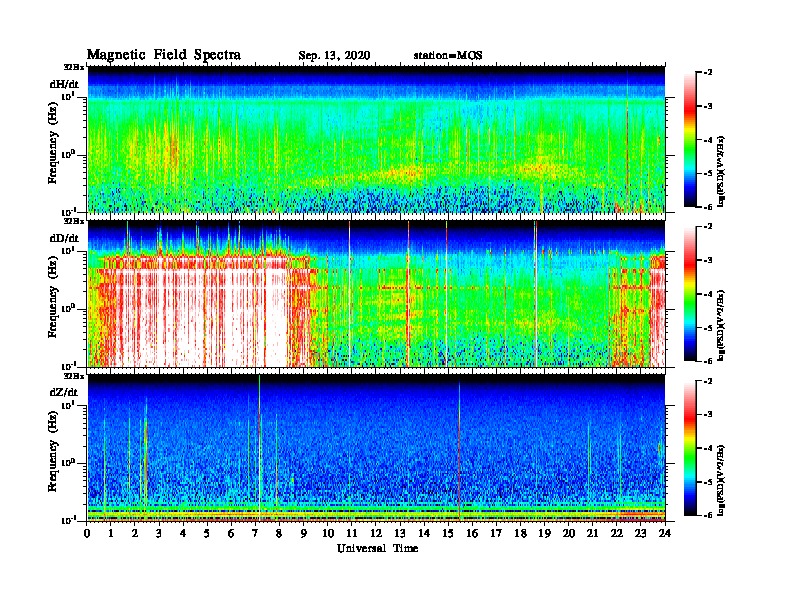Click the hour "10" tick label
The width and height of the screenshot is (792, 612).
[328, 534]
